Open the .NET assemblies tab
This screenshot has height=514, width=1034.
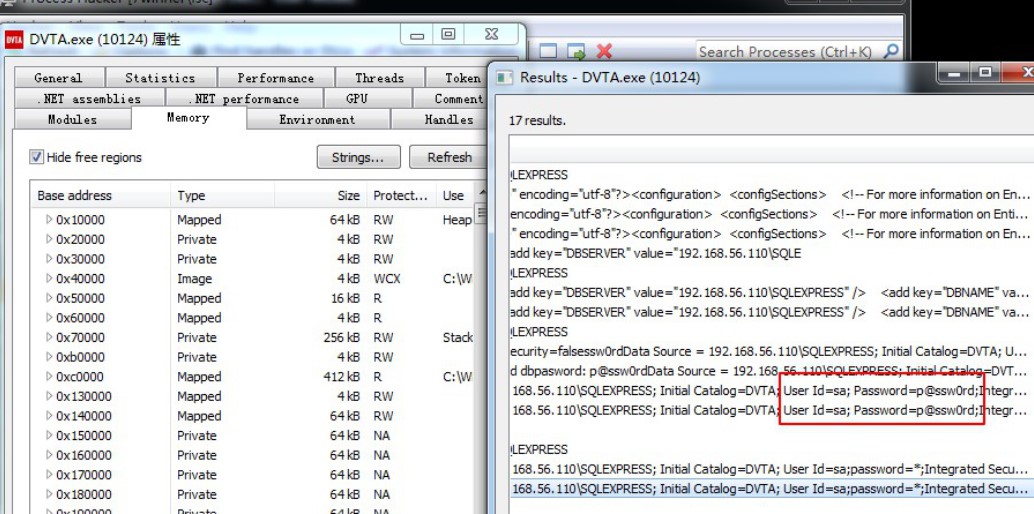88,99
